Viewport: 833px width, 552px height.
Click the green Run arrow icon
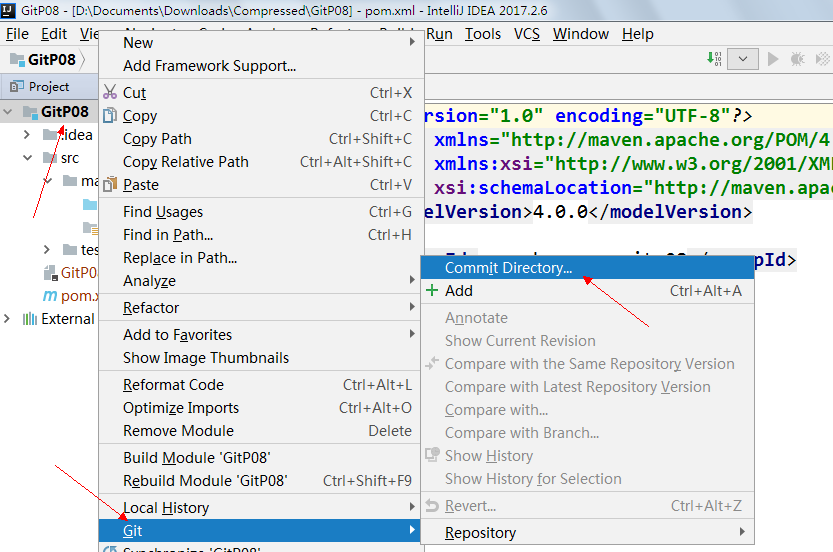click(x=772, y=59)
